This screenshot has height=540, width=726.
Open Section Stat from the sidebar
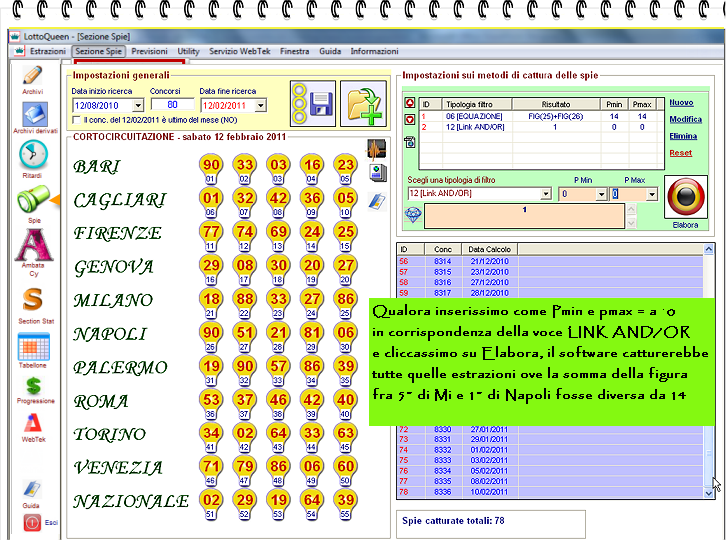(33, 300)
